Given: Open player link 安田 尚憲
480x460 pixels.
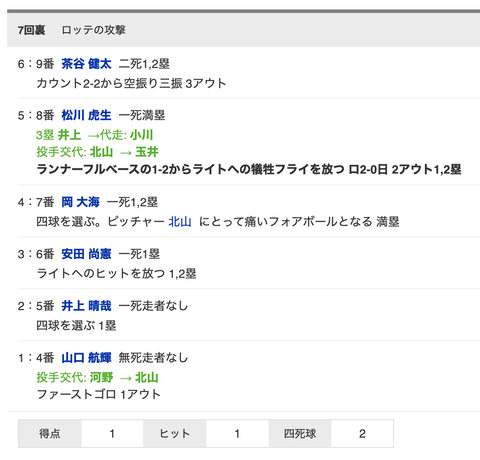Looking at the screenshot, I should pyautogui.click(x=86, y=254).
